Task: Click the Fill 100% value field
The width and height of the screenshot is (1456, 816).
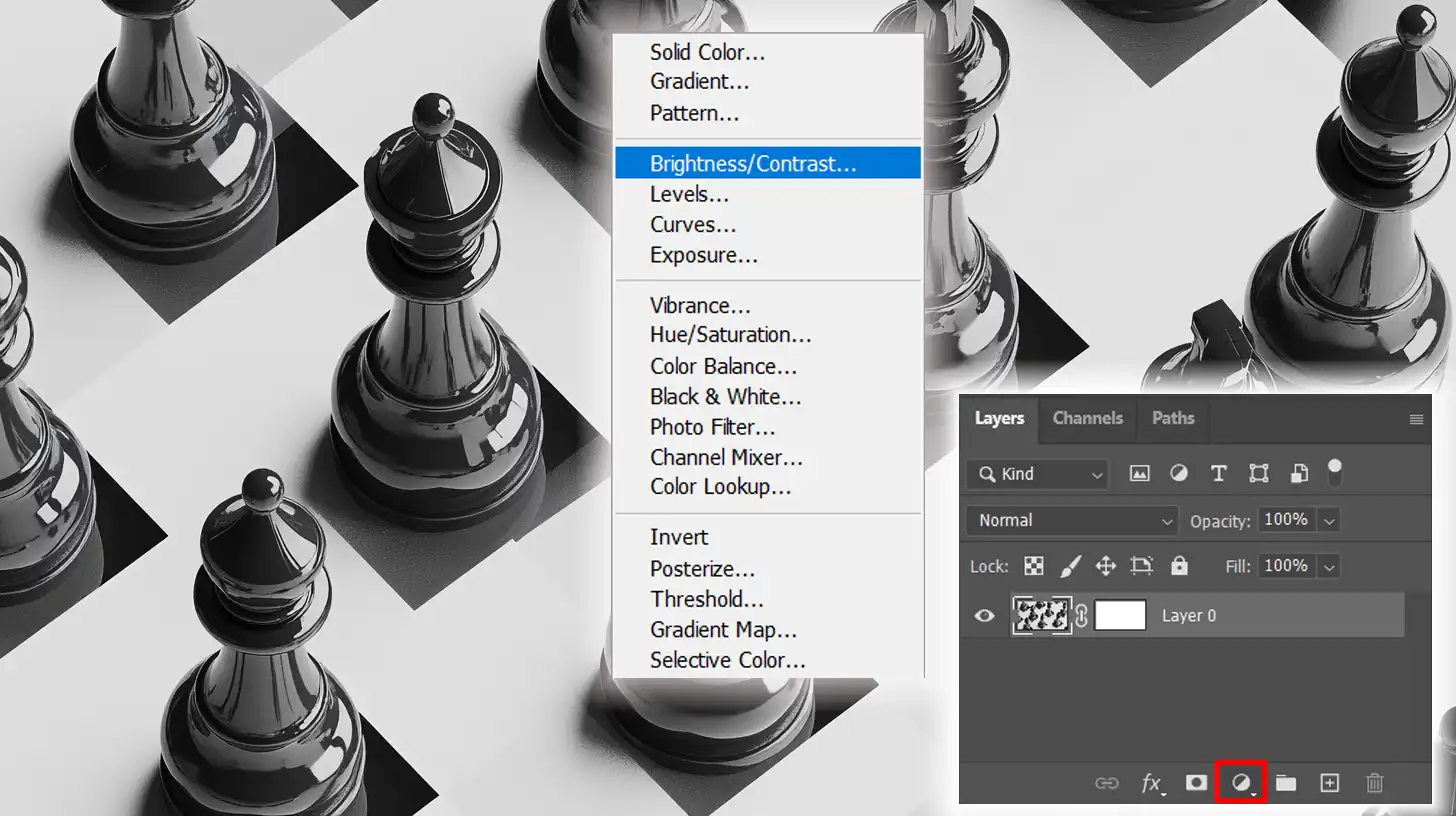Action: [x=1287, y=566]
